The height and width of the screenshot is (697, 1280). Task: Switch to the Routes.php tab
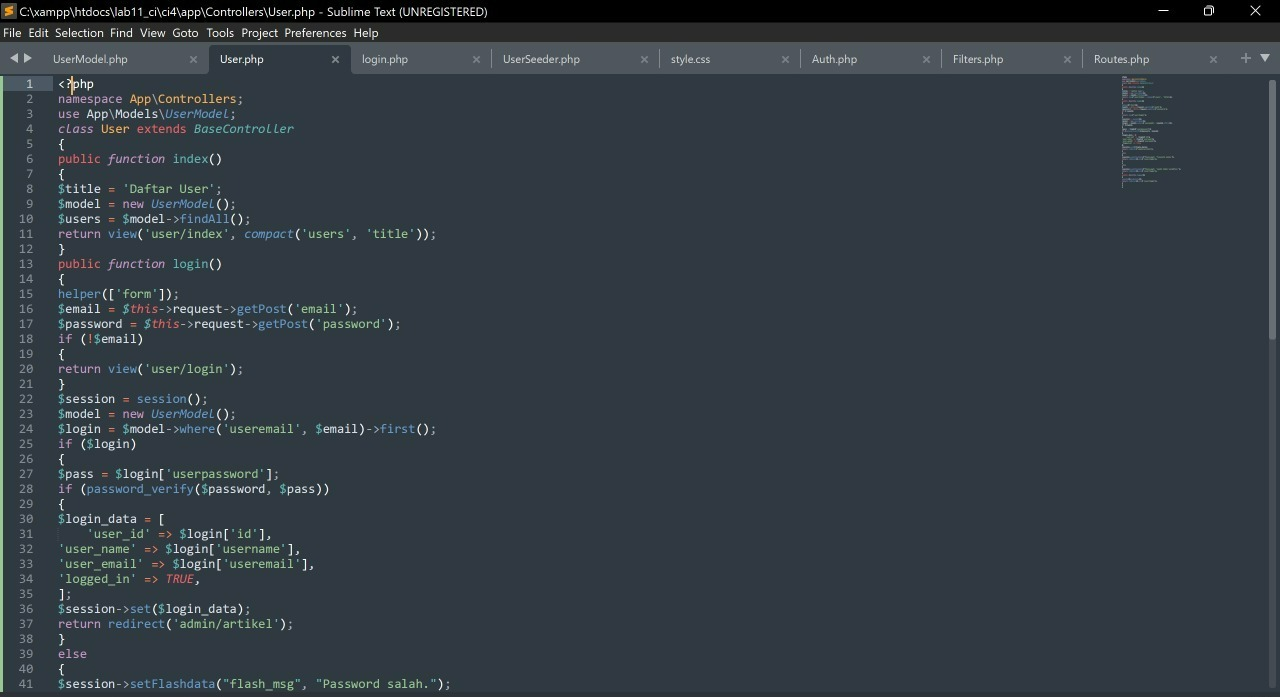[1121, 59]
